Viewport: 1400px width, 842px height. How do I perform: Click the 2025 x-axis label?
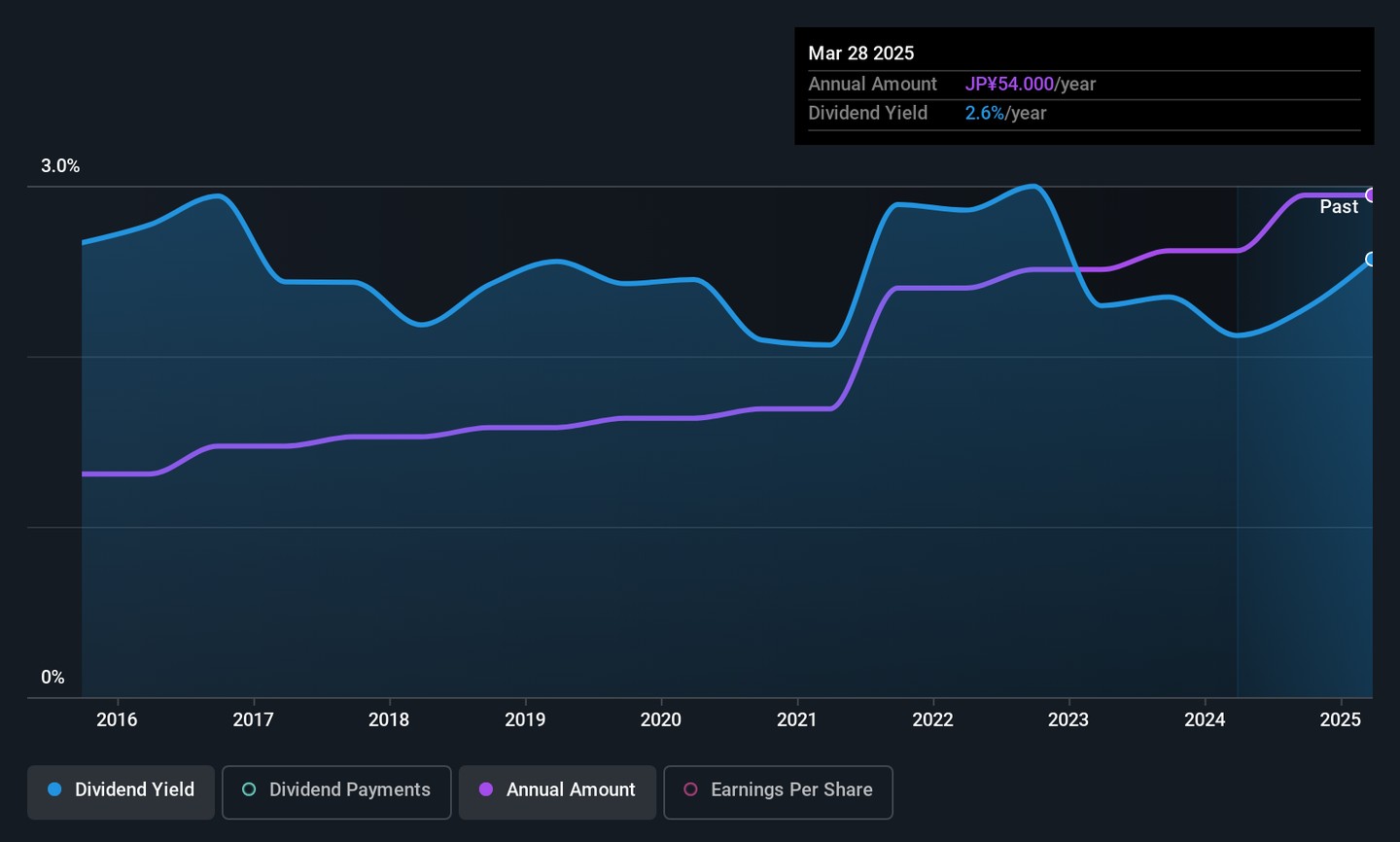coord(1341,719)
